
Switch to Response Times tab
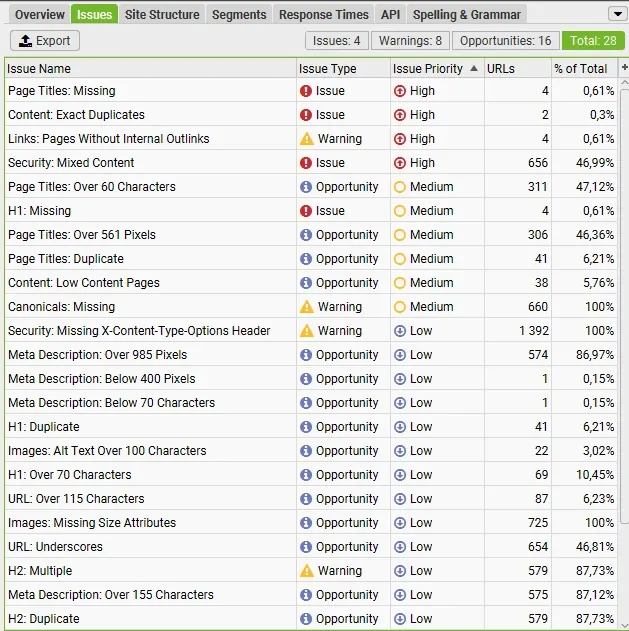click(324, 14)
